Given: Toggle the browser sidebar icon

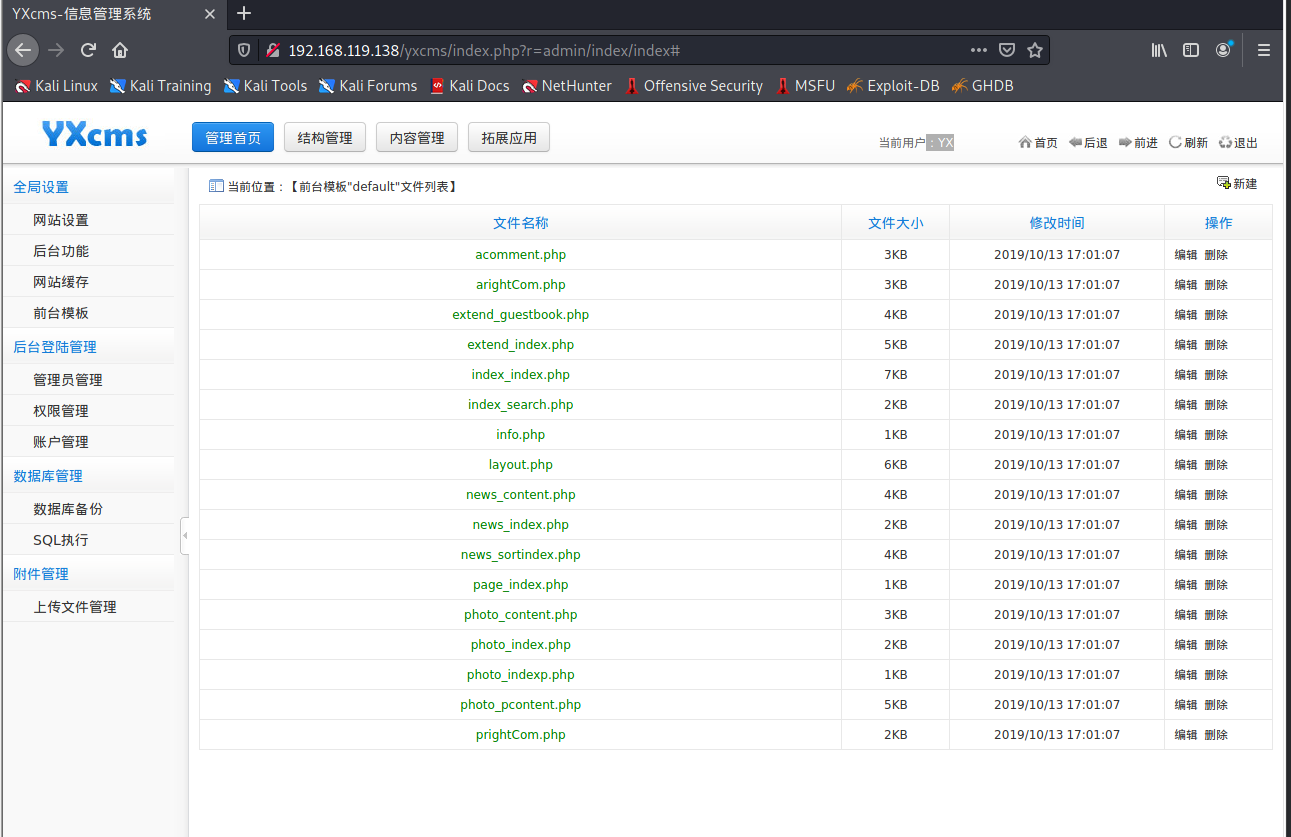Looking at the screenshot, I should click(1191, 50).
